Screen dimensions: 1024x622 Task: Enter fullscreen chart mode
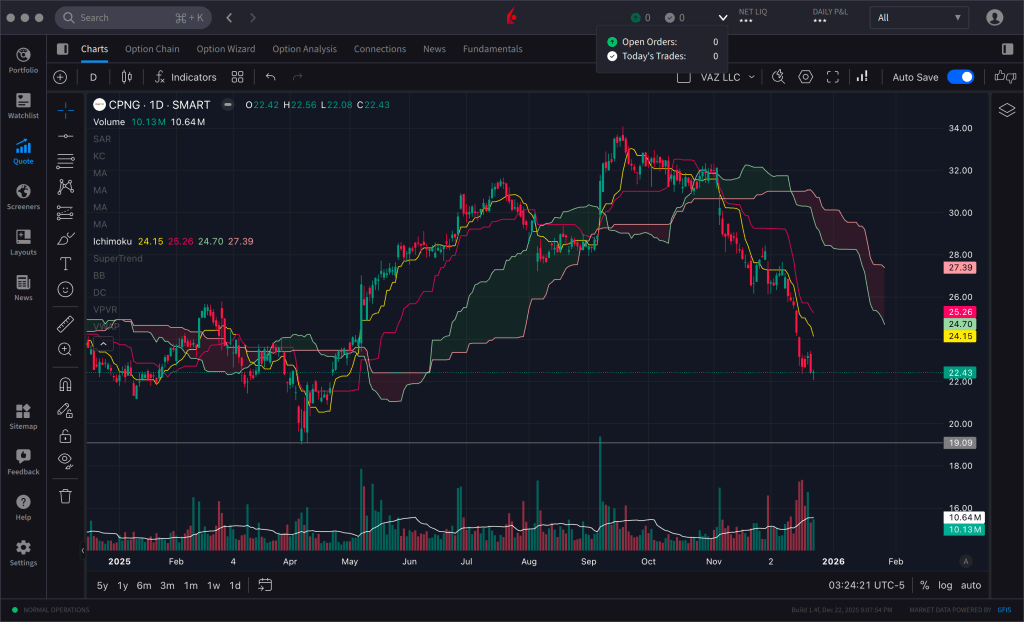(x=832, y=77)
